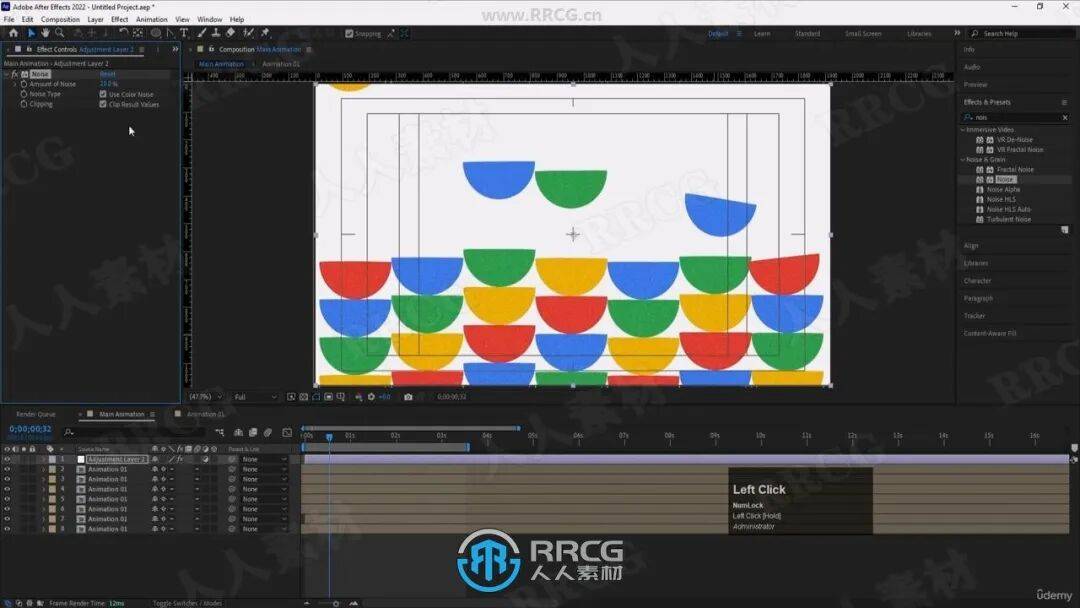Hide Adjustment Layer 2 with eye icon
This screenshot has width=1080, height=608.
7,459
